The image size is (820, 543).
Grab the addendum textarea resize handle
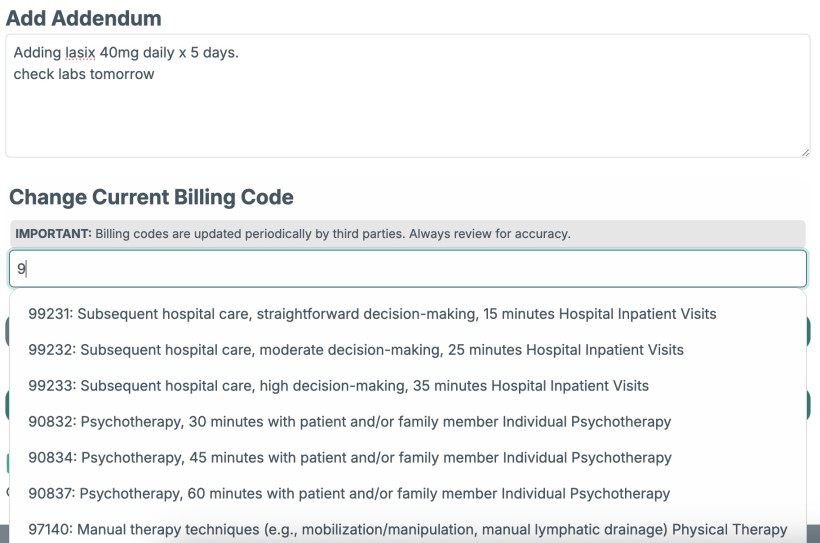click(x=804, y=151)
